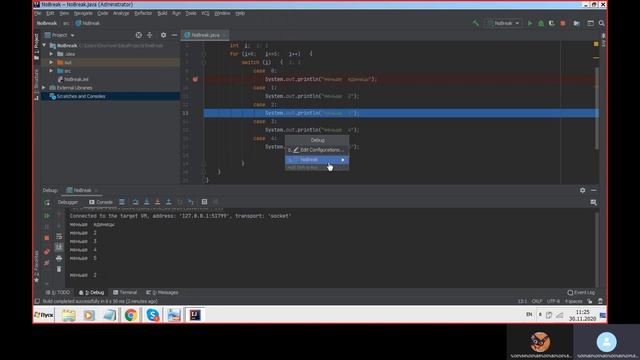Open the Messages tool window button

pyautogui.click(x=162, y=293)
